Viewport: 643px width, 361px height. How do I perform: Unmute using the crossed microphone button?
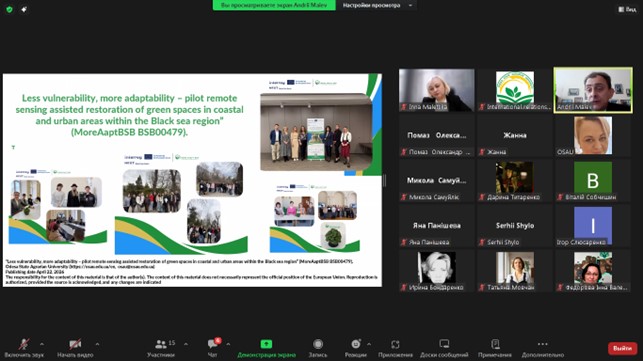click(x=24, y=344)
